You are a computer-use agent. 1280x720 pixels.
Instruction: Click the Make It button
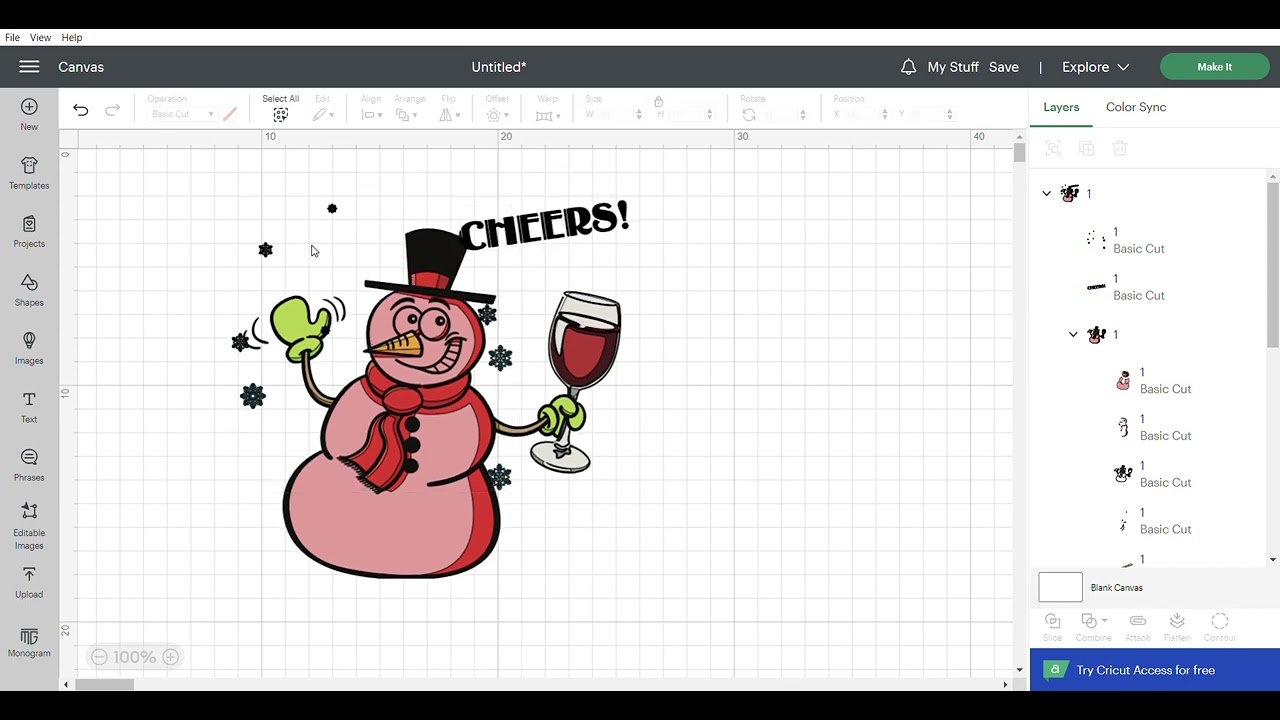[1214, 67]
